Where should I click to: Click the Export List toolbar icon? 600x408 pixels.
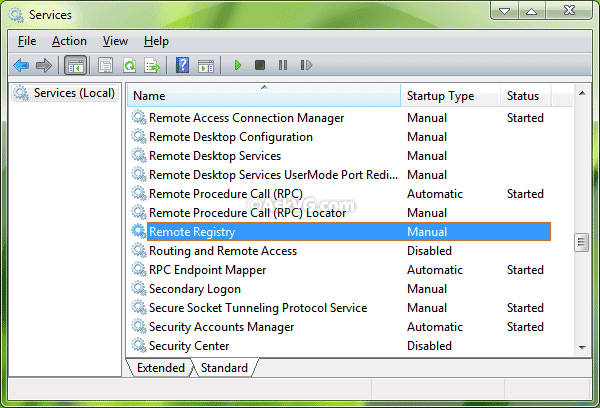click(x=152, y=65)
